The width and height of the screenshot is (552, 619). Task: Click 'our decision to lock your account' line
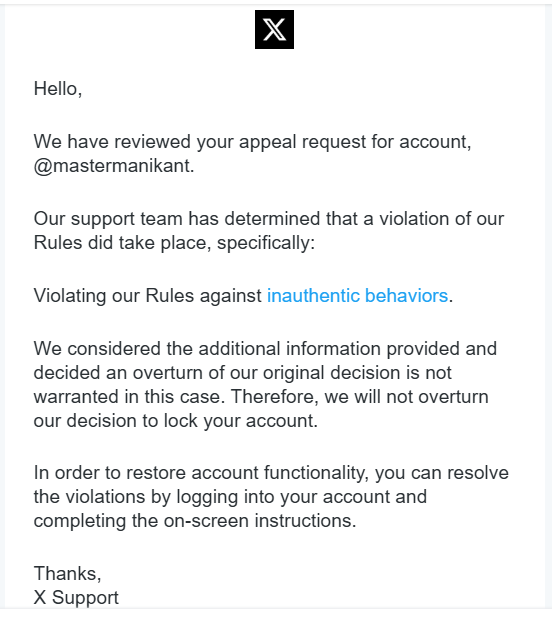[176, 420]
